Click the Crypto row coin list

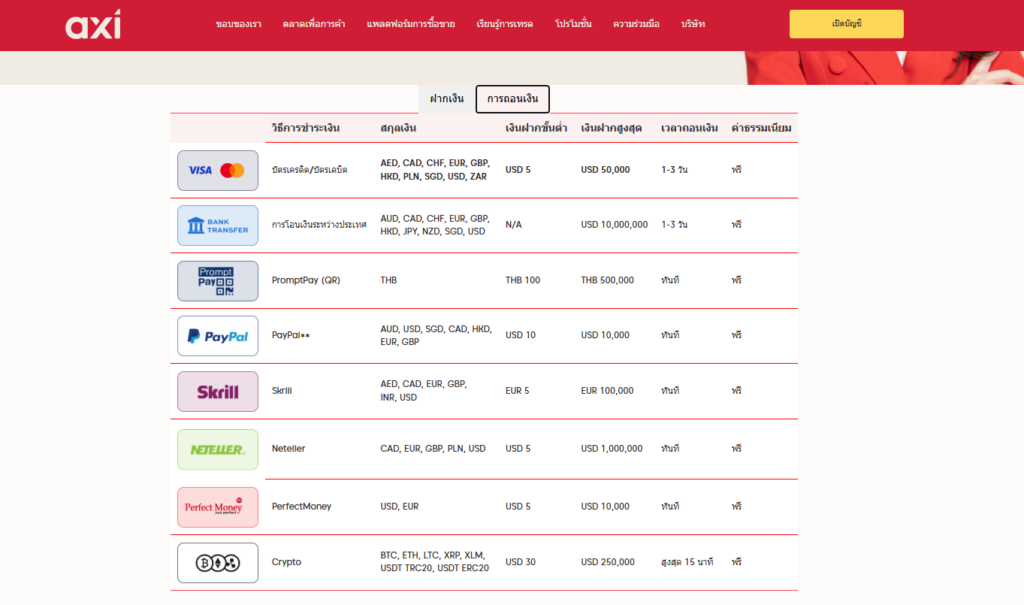click(x=434, y=562)
